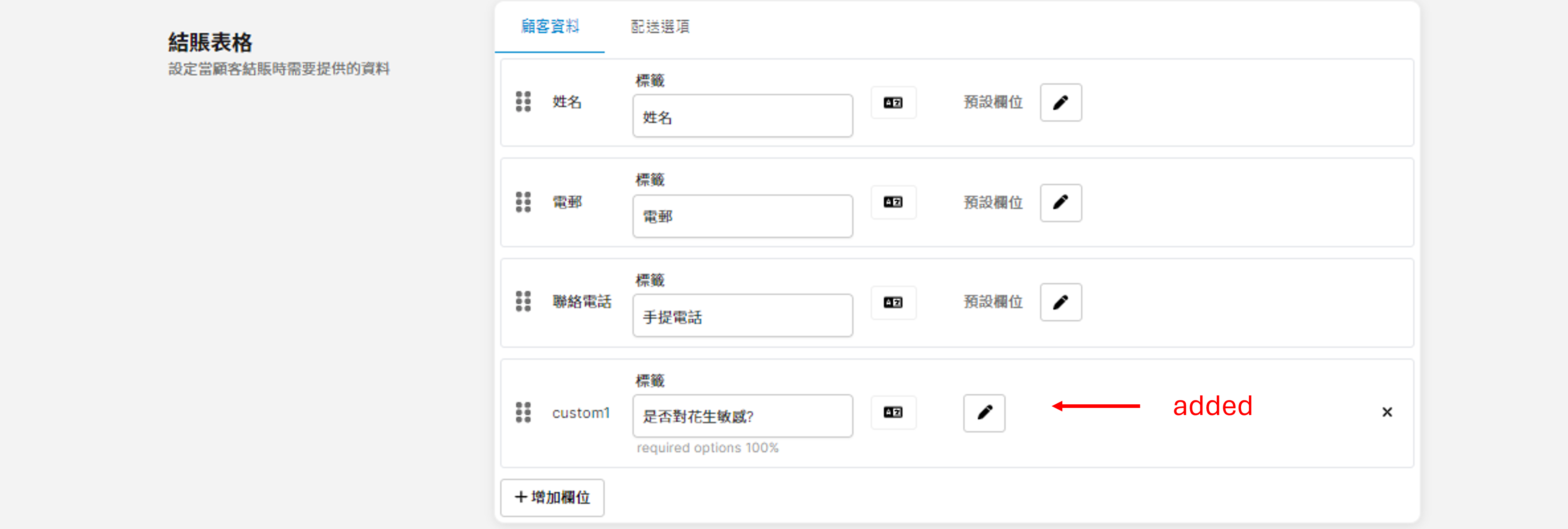Click the drag handle for 聯絡電話 row
1568x529 pixels.
[523, 301]
